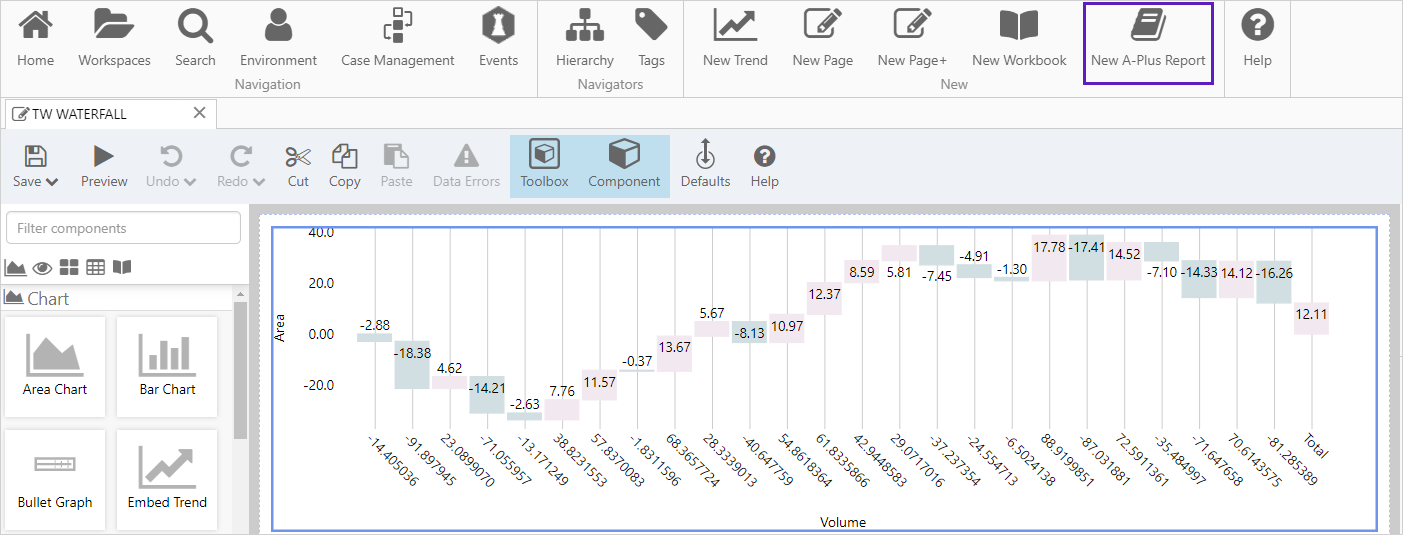Click the Filter components search field
The width and height of the screenshot is (1403, 535).
tap(123, 228)
